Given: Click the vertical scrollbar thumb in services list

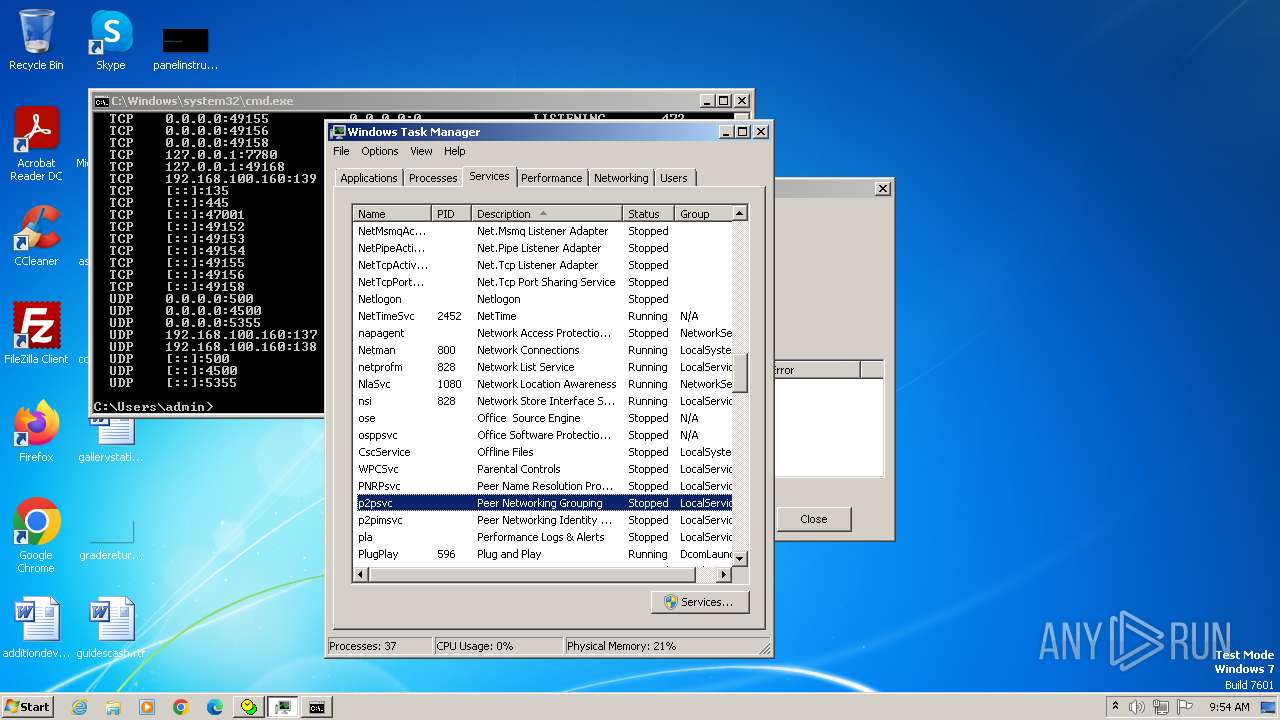Looking at the screenshot, I should coord(740,373).
